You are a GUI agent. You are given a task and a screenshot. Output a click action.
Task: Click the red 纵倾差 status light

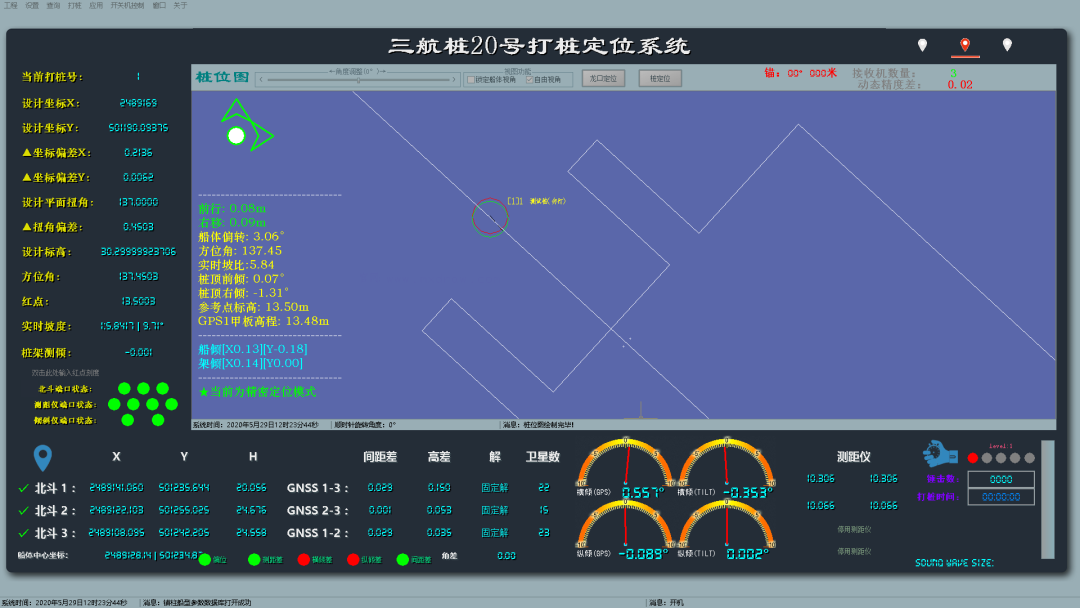coord(353,560)
